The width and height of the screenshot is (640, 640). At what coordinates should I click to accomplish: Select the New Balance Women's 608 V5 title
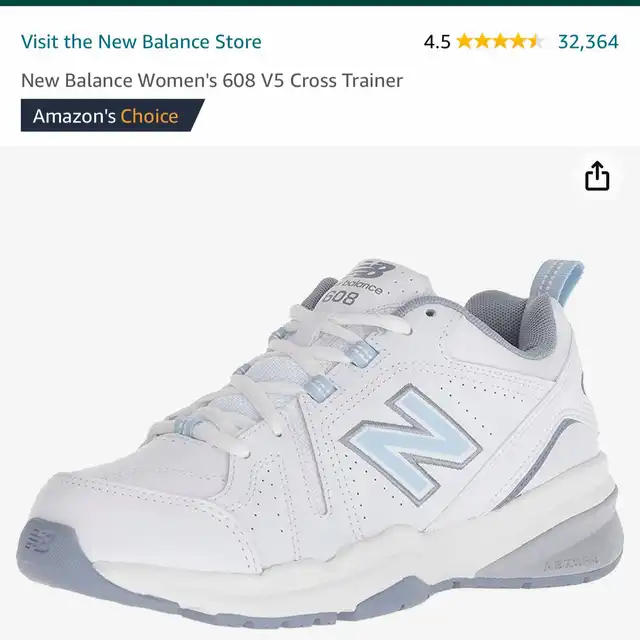pyautogui.click(x=212, y=80)
